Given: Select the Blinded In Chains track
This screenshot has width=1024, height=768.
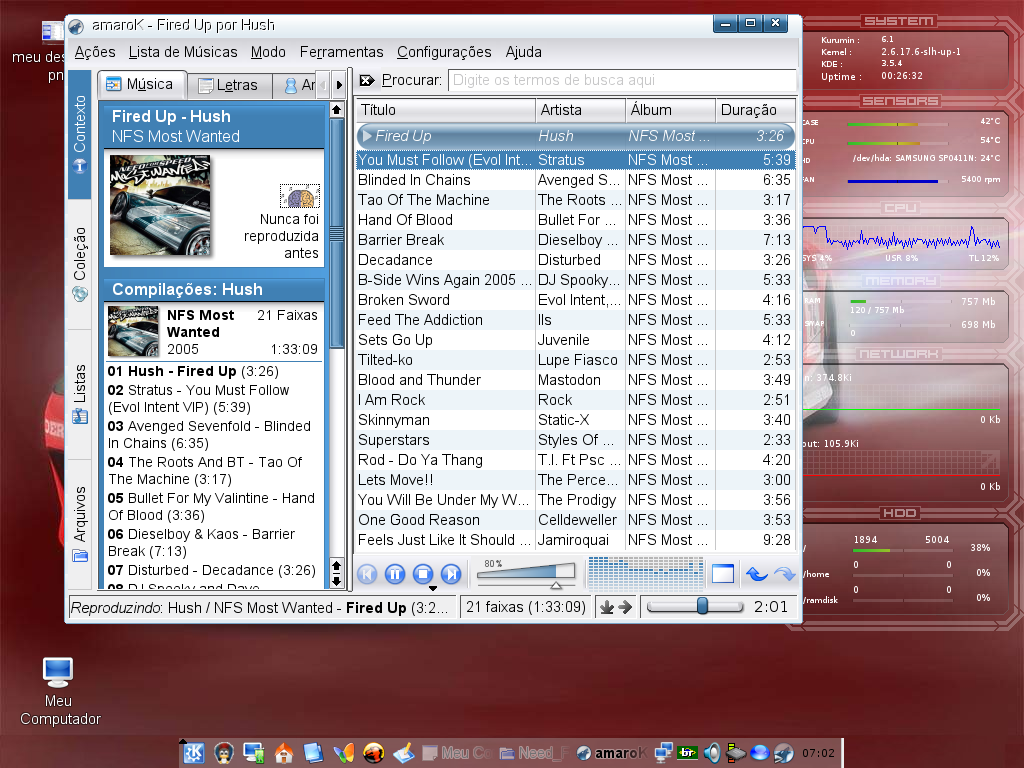Looking at the screenshot, I should point(575,180).
